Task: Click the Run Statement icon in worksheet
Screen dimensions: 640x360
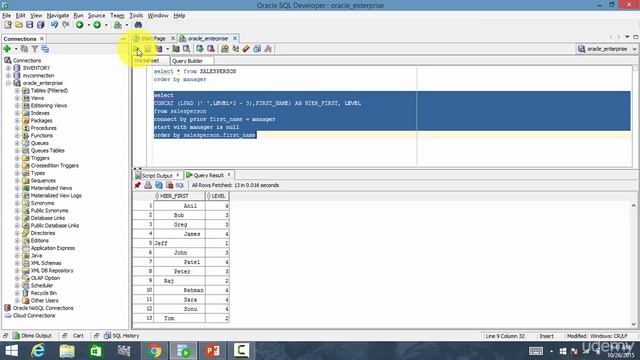Action: click(137, 49)
